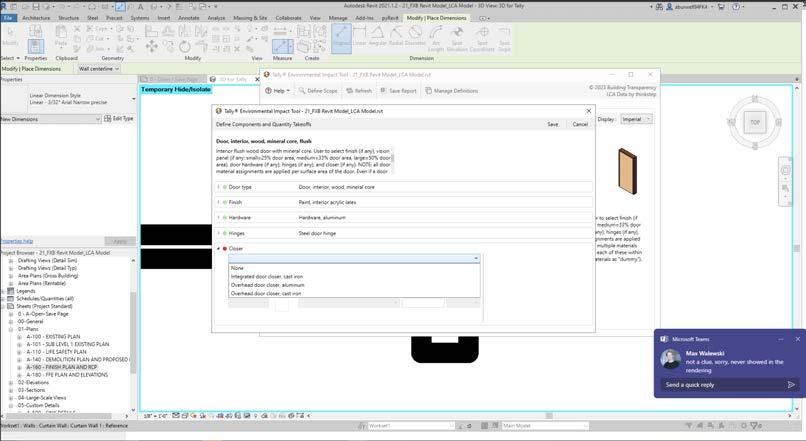Click Edit Type in Properties panel
806x441 pixels.
(119, 119)
